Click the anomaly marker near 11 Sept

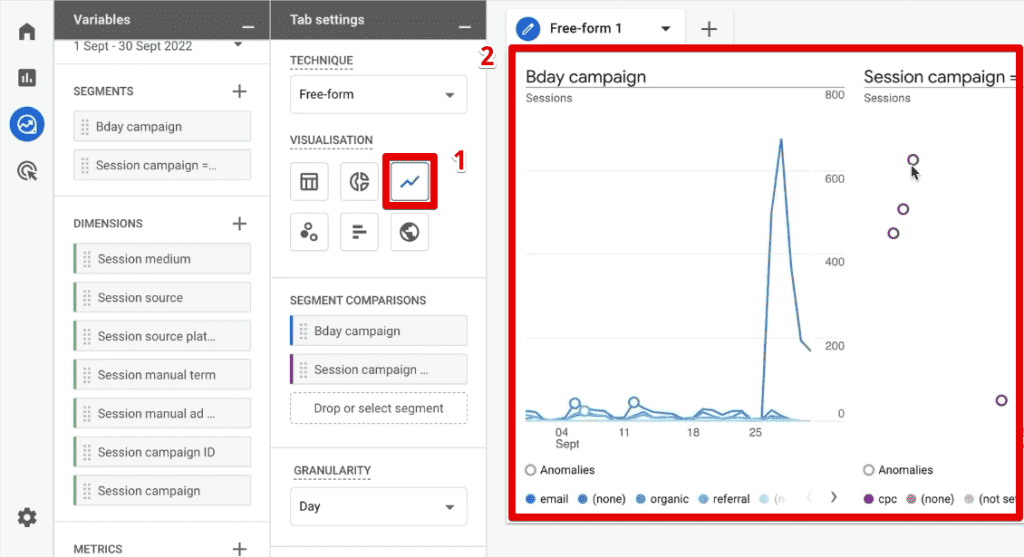tap(633, 403)
